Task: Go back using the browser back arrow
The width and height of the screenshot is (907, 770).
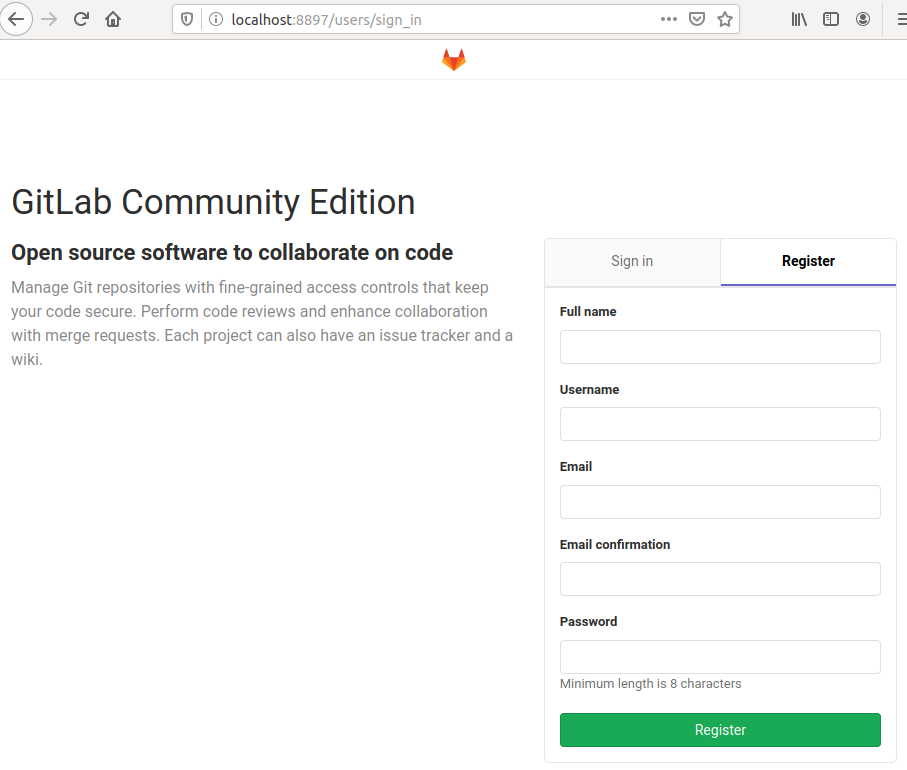Action: [x=16, y=19]
